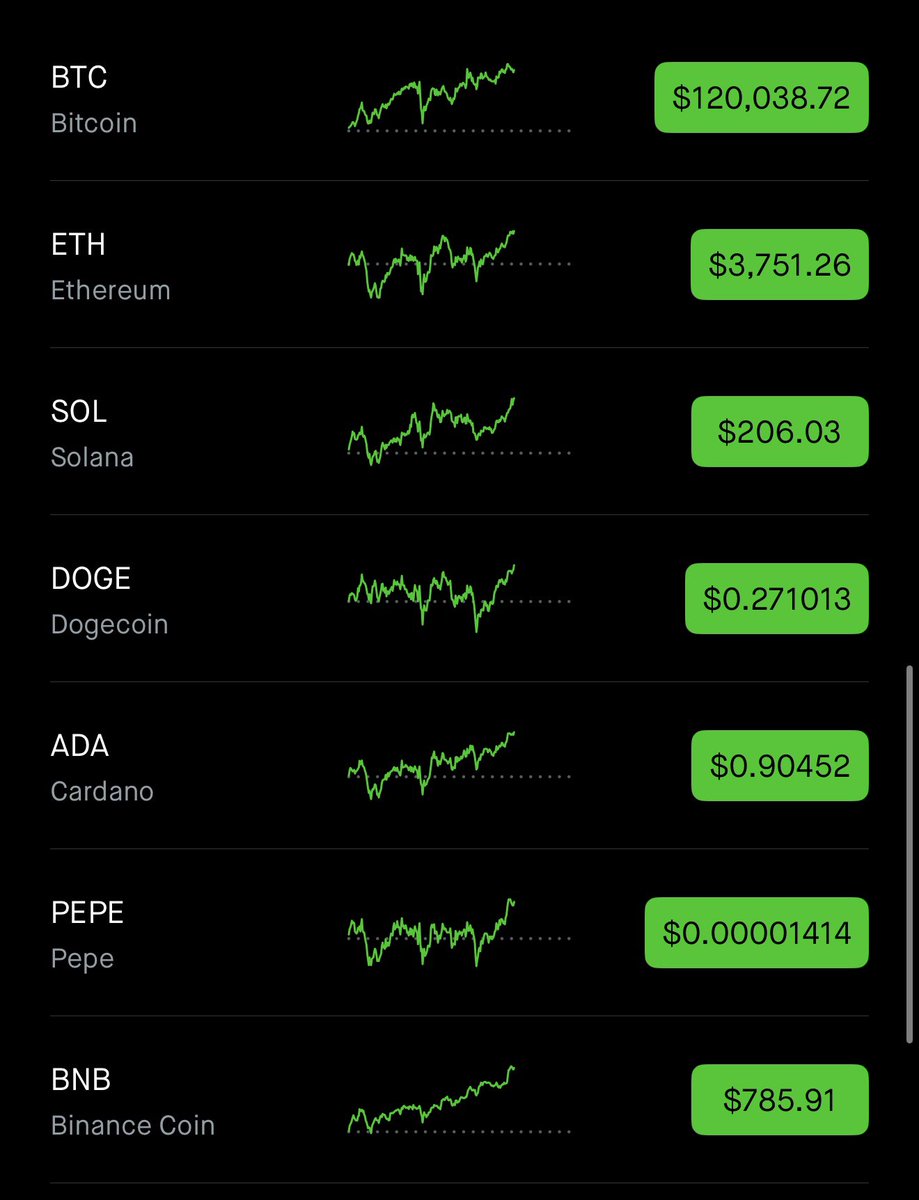
Task: Select the BNB Binance Coin row label
Action: (133, 1101)
